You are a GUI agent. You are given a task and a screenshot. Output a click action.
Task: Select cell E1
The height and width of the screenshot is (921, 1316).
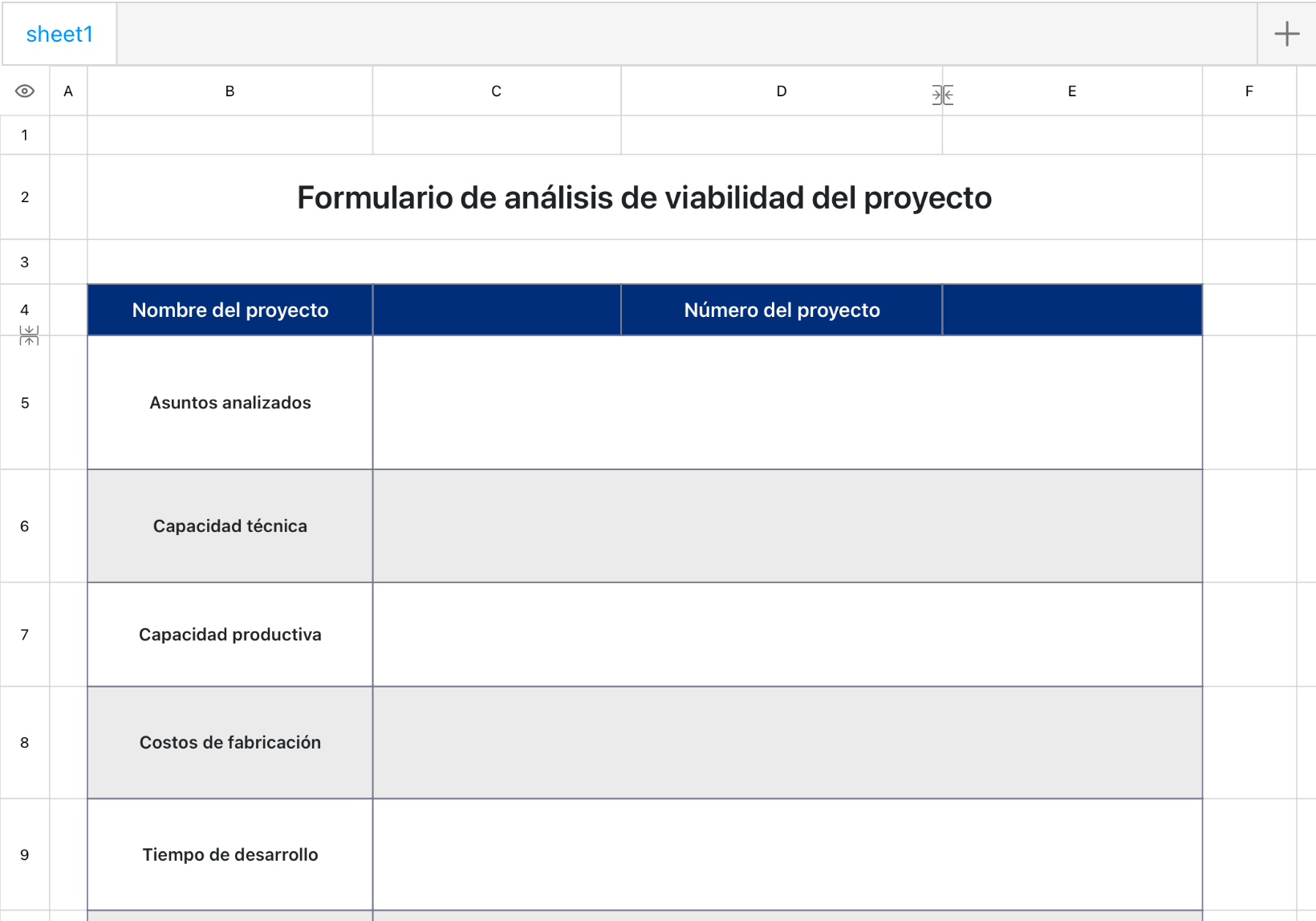(1072, 135)
